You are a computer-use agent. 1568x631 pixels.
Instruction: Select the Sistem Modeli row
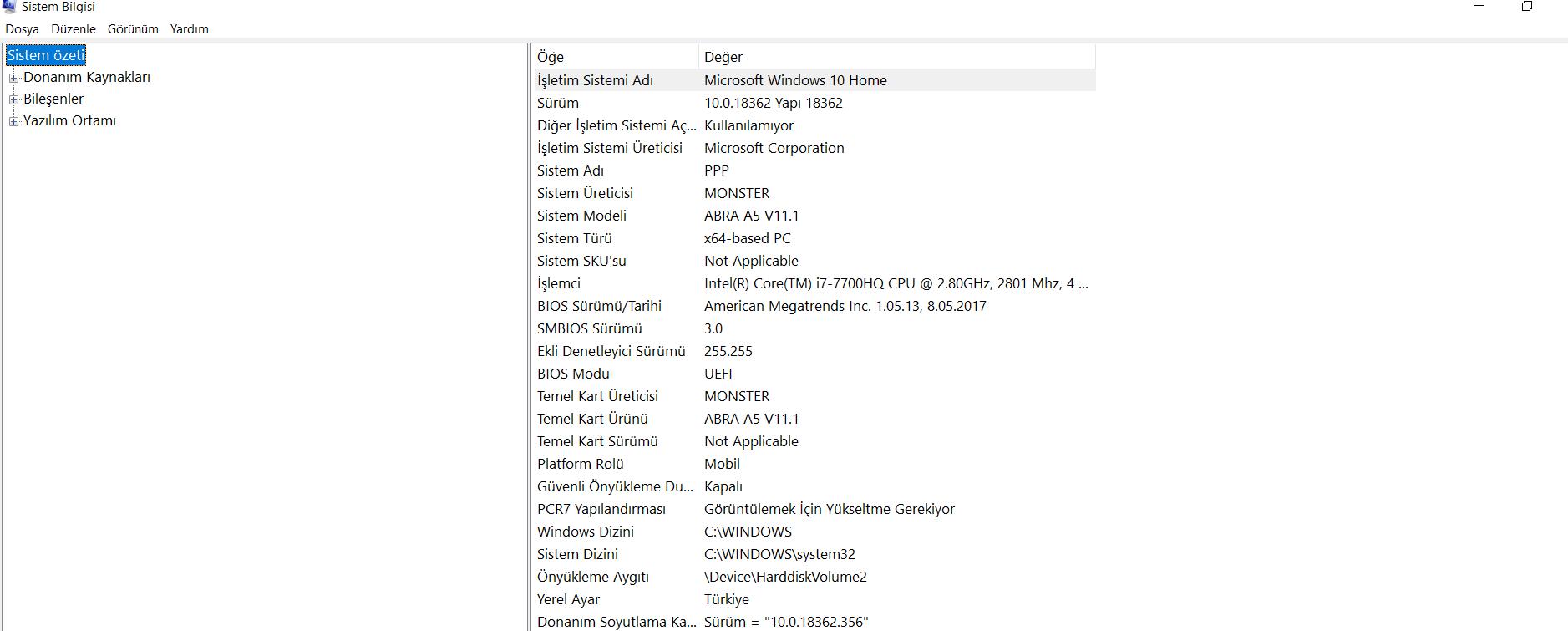coord(814,216)
